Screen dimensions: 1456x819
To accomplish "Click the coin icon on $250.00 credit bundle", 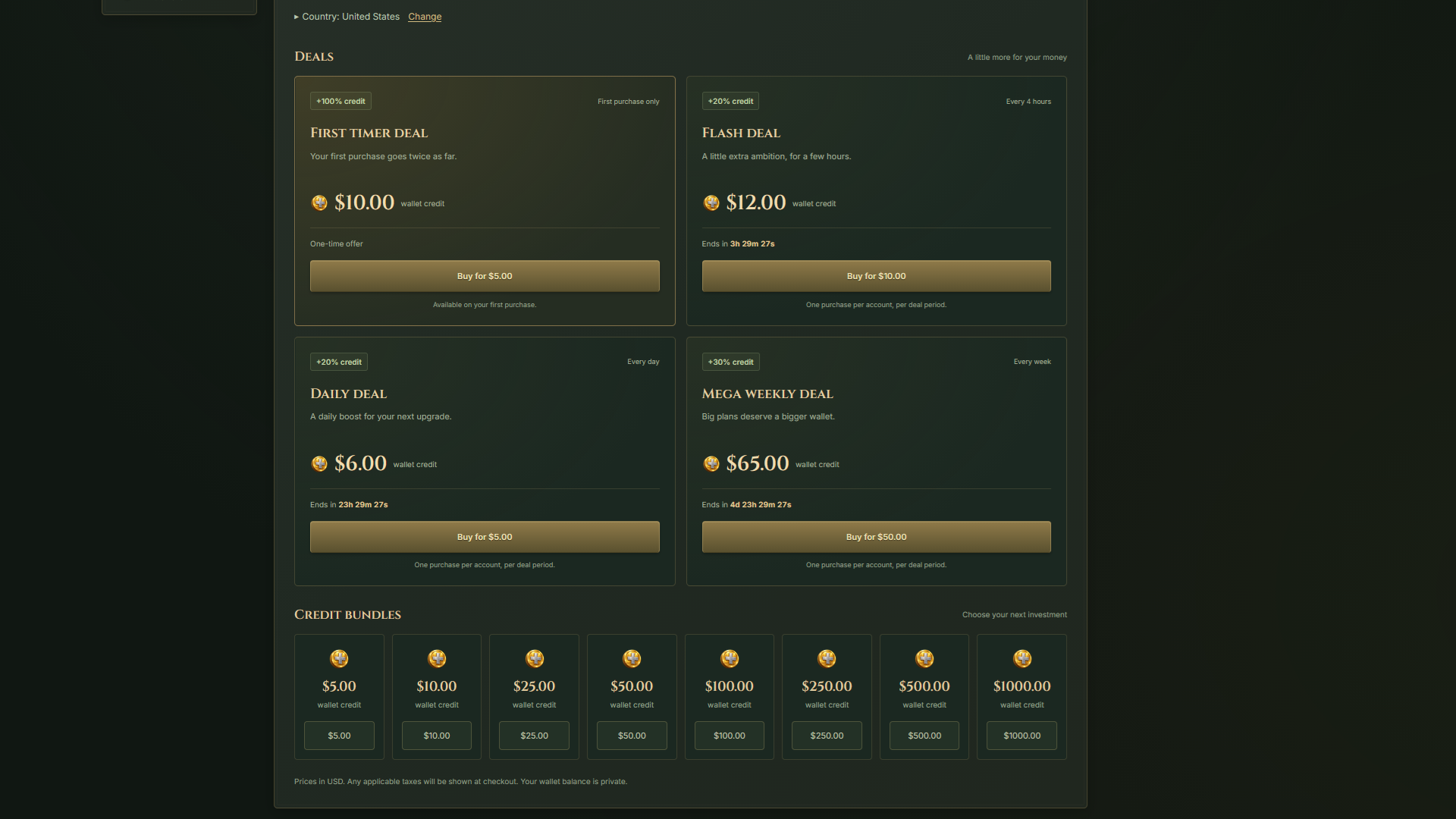I will click(827, 658).
